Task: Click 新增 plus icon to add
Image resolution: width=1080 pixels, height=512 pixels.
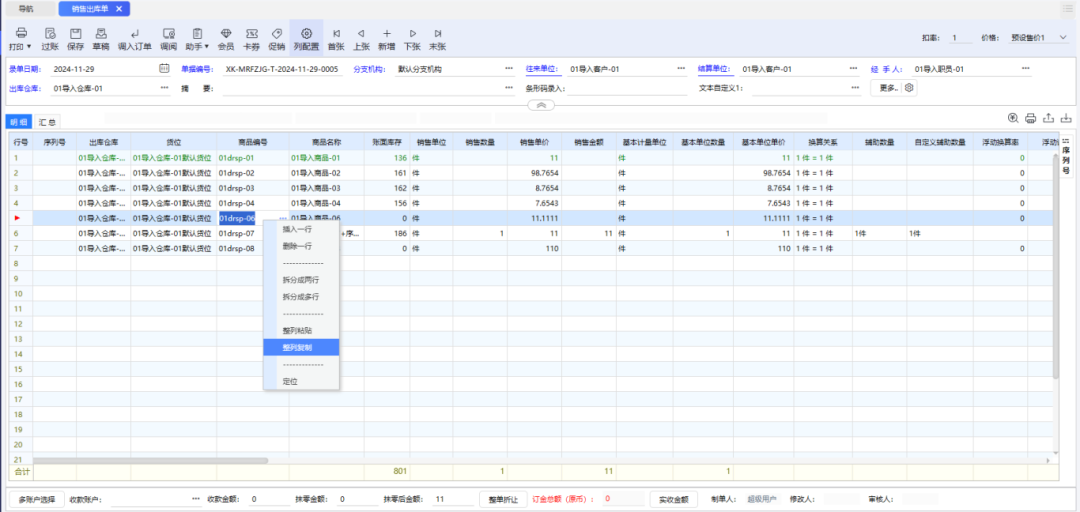Action: tap(387, 38)
